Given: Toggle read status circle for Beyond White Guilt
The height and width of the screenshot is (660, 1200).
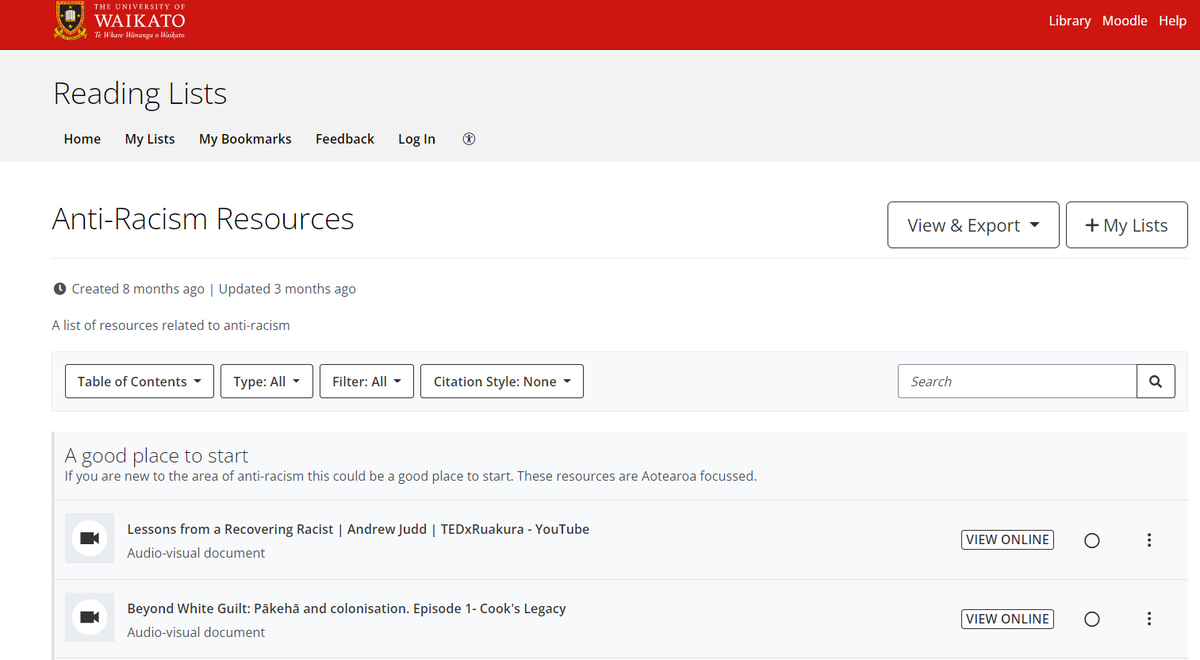Looking at the screenshot, I should (x=1092, y=619).
